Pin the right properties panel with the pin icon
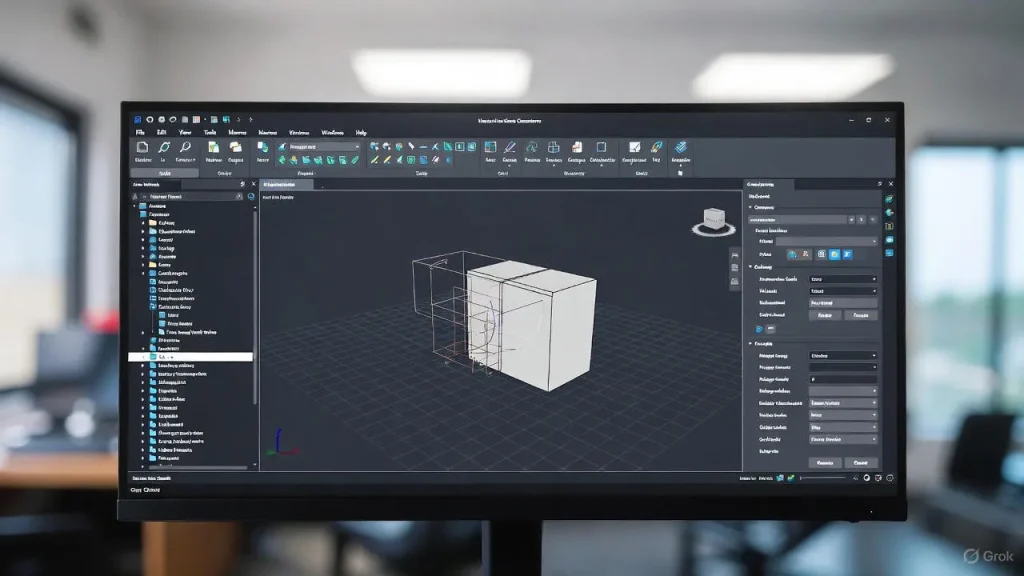 (880, 185)
